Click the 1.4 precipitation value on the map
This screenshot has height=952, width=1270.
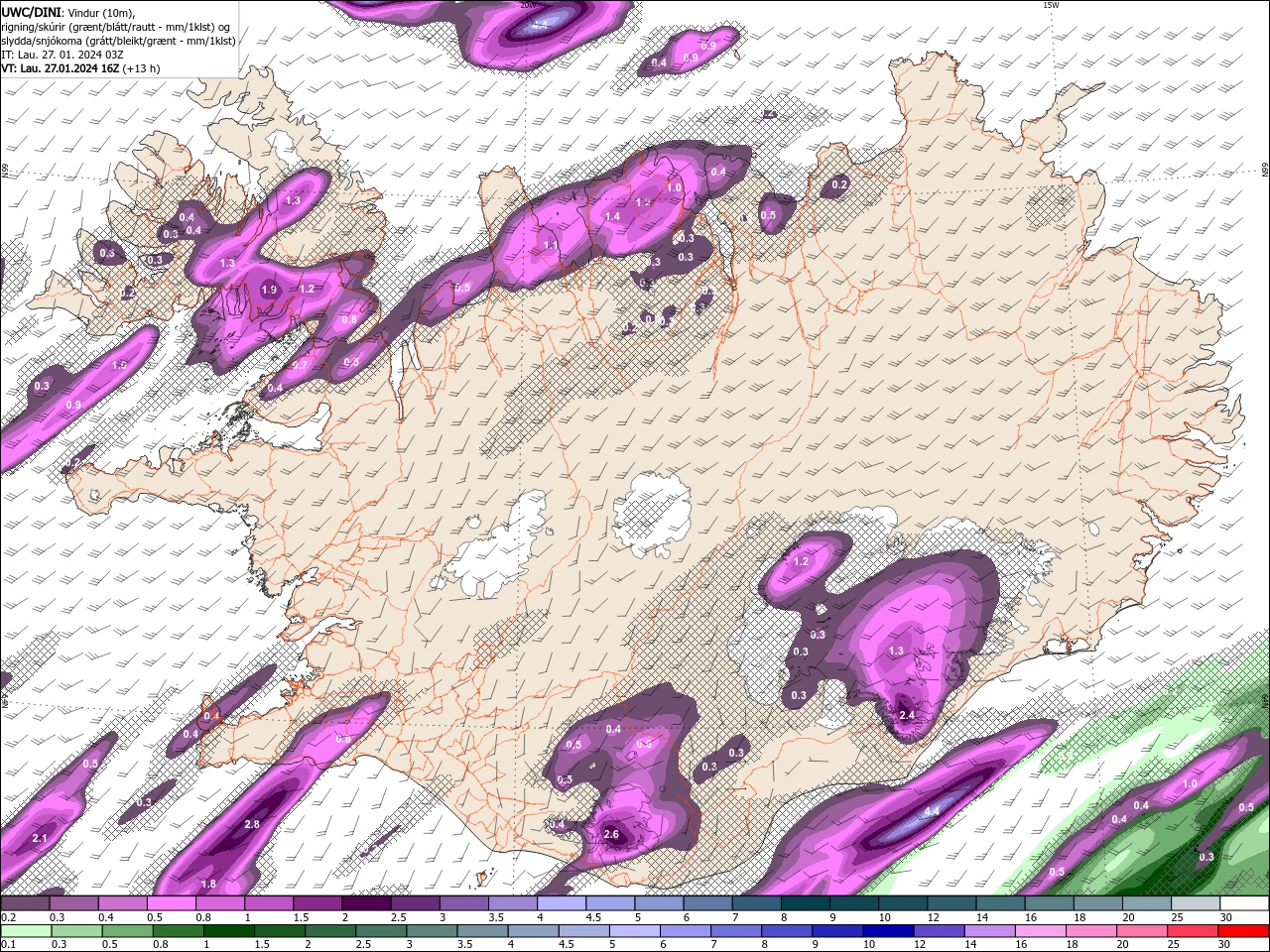pyautogui.click(x=612, y=216)
